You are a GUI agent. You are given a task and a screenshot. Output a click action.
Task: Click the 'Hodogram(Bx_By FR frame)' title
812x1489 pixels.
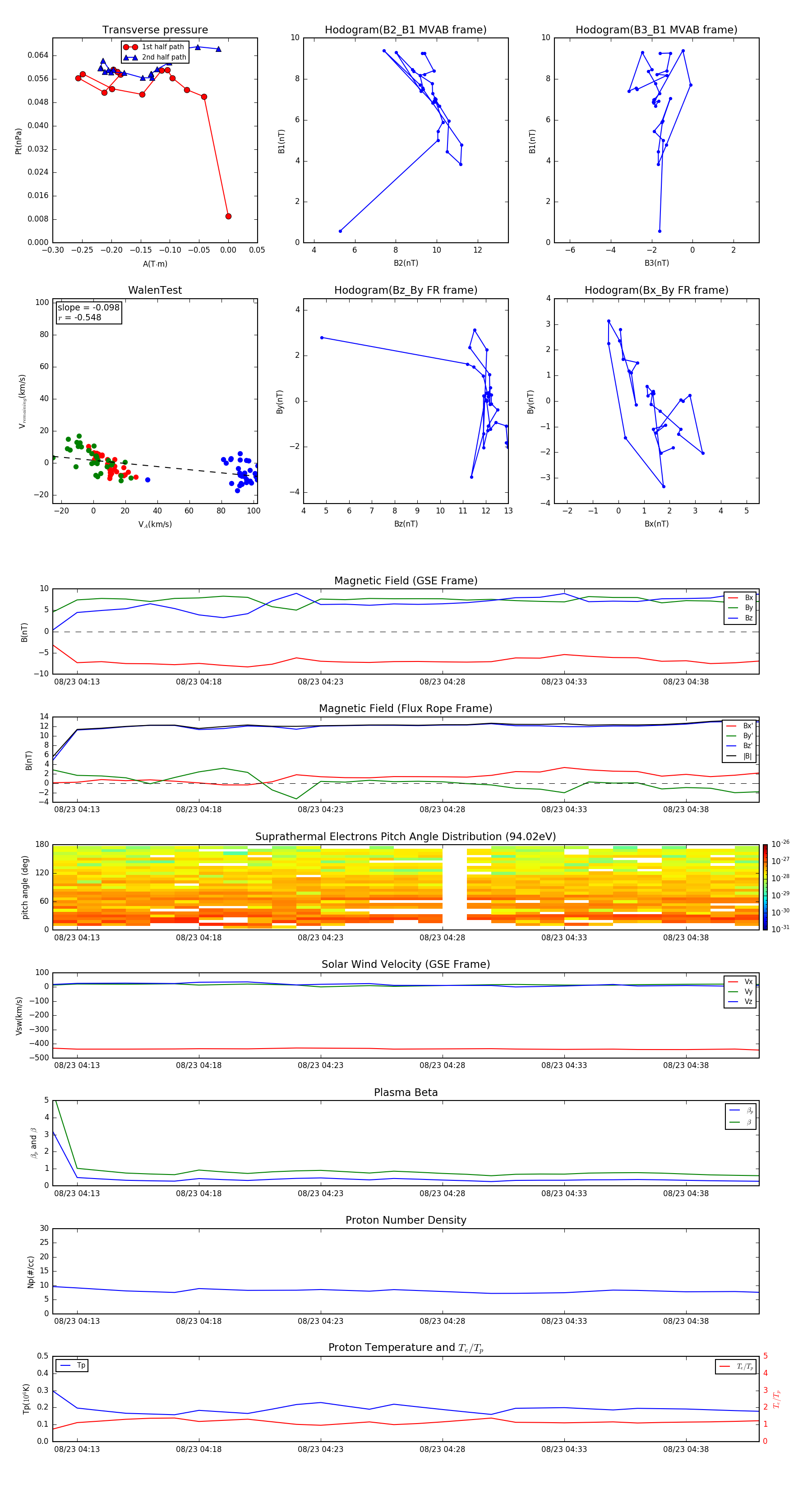(656, 290)
